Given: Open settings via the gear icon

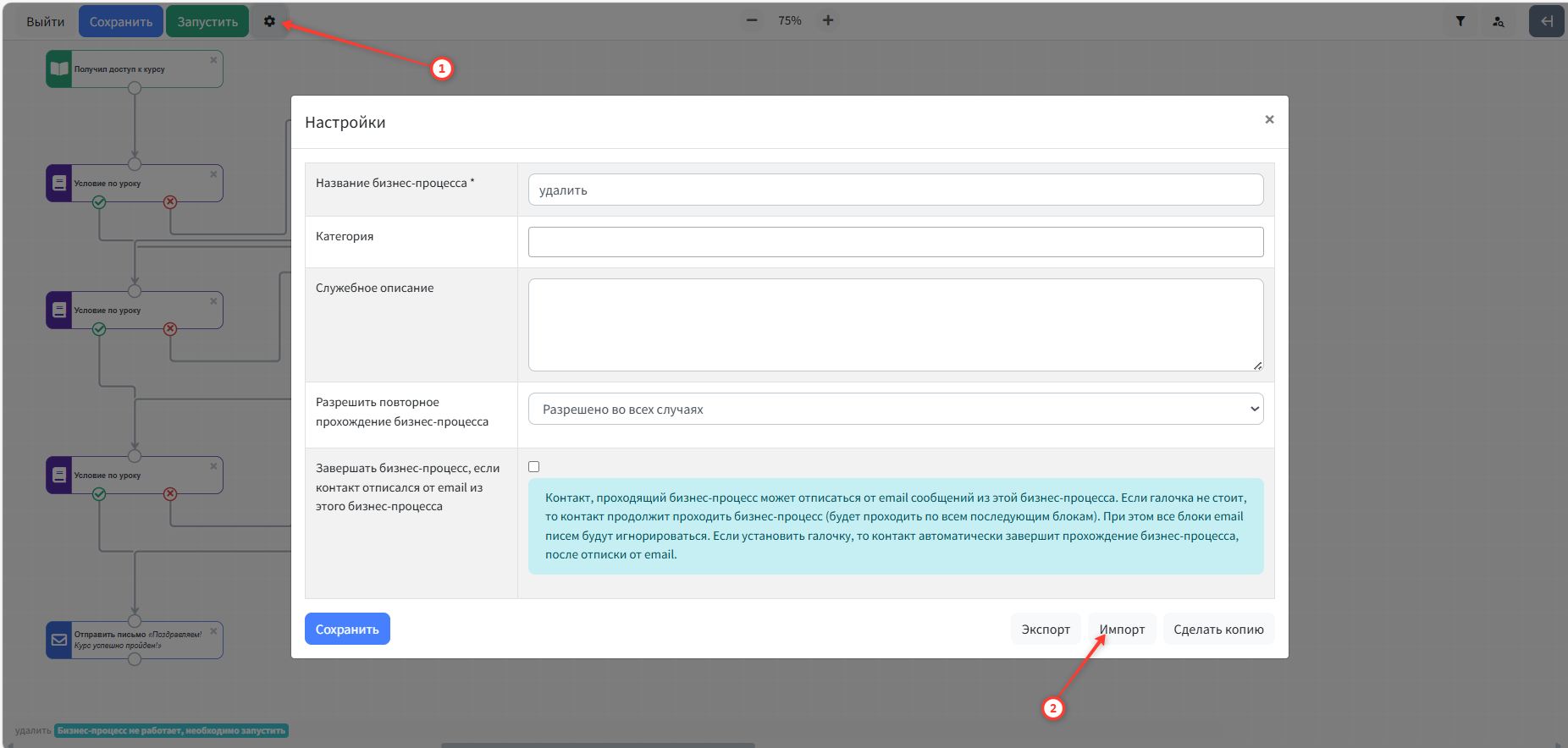Looking at the screenshot, I should point(269,21).
